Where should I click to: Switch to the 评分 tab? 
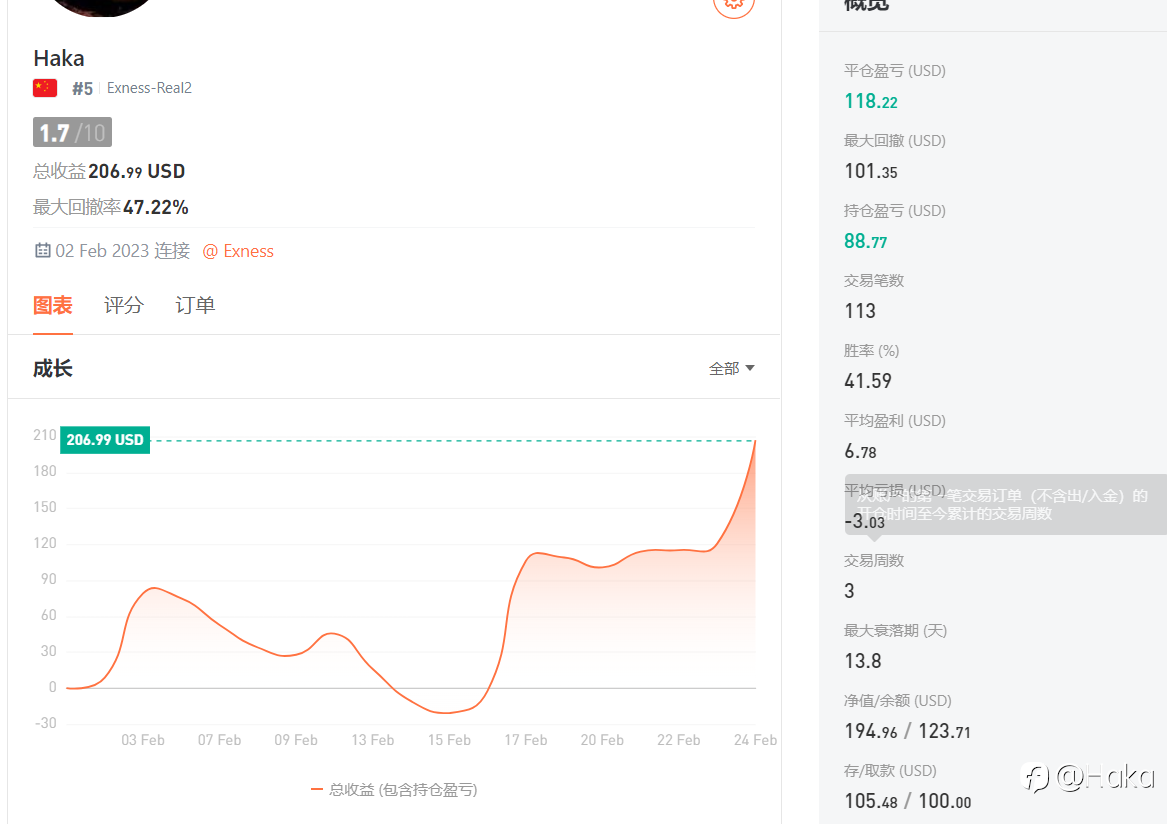tap(124, 305)
